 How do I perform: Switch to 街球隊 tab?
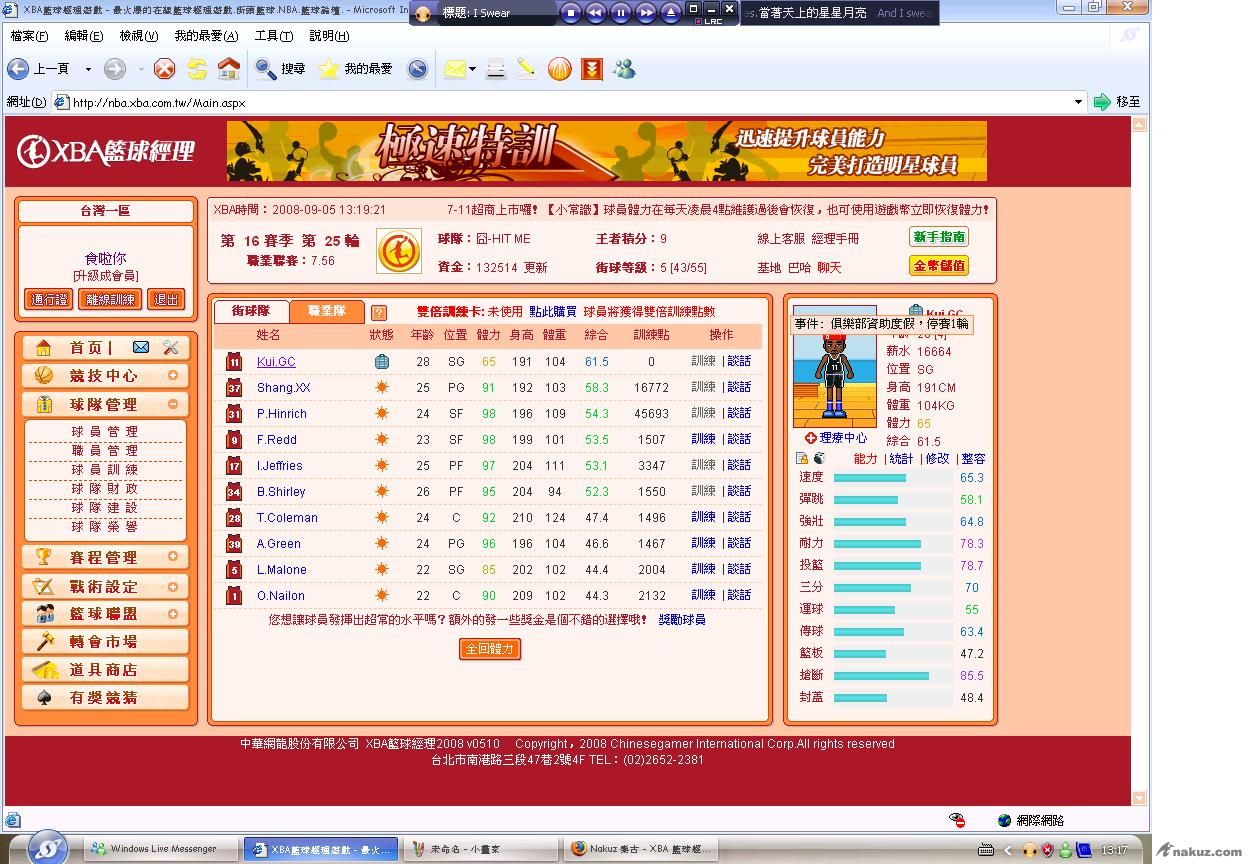[x=251, y=311]
